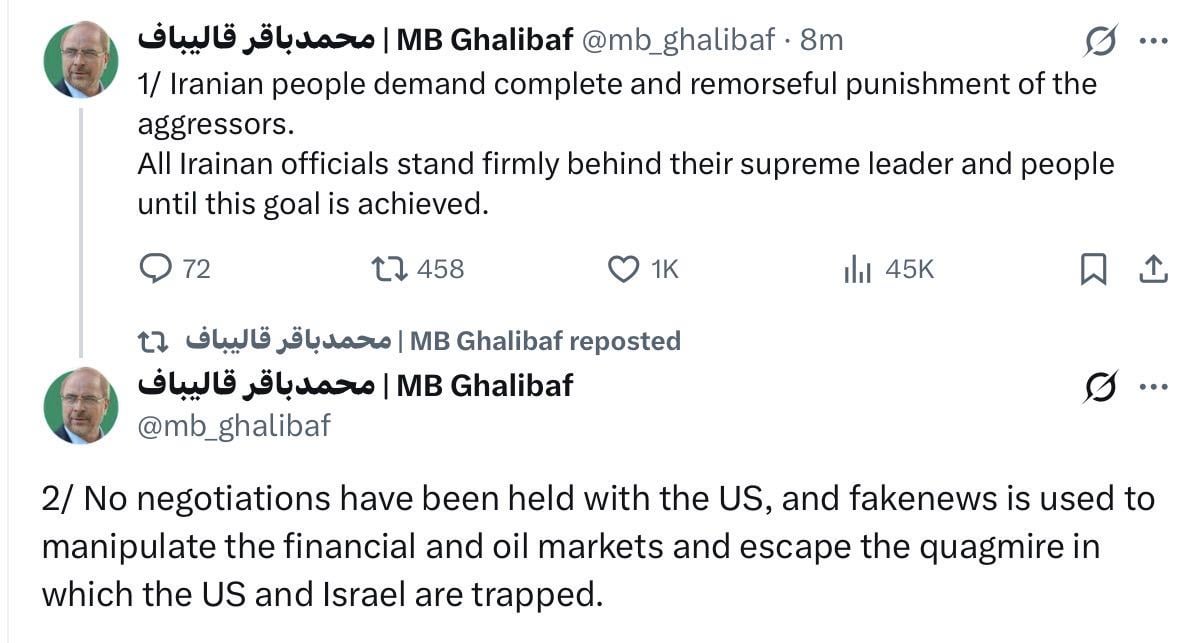Click the '8m' timestamp link
The image size is (1201, 643).
coord(822,39)
